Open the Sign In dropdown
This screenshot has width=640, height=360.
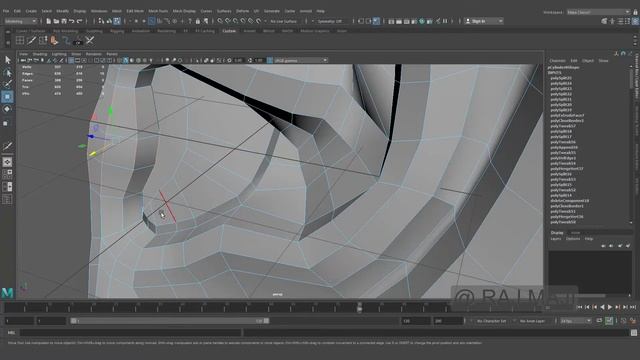(484, 21)
